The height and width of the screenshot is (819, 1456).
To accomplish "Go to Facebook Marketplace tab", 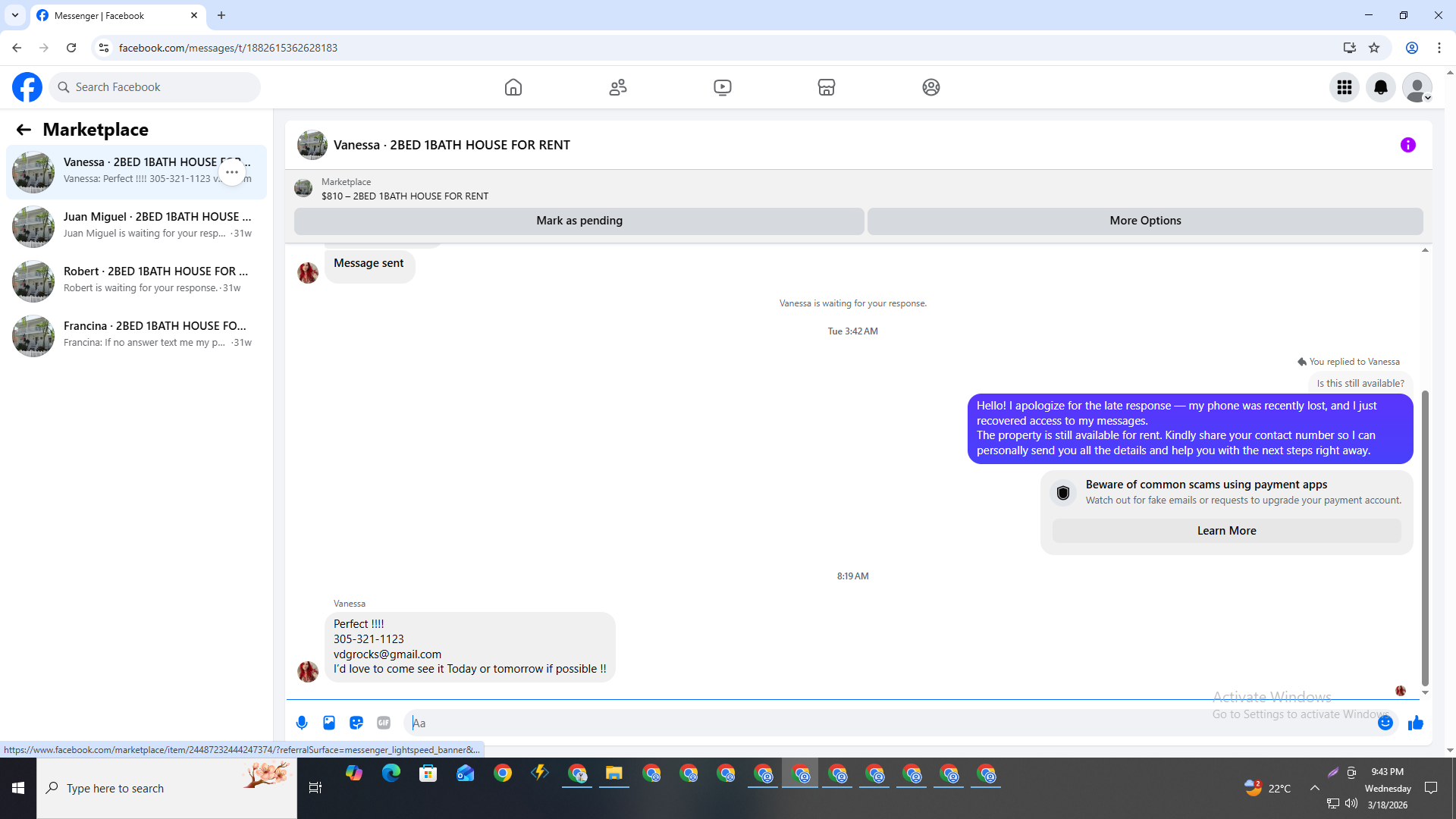I will (826, 87).
